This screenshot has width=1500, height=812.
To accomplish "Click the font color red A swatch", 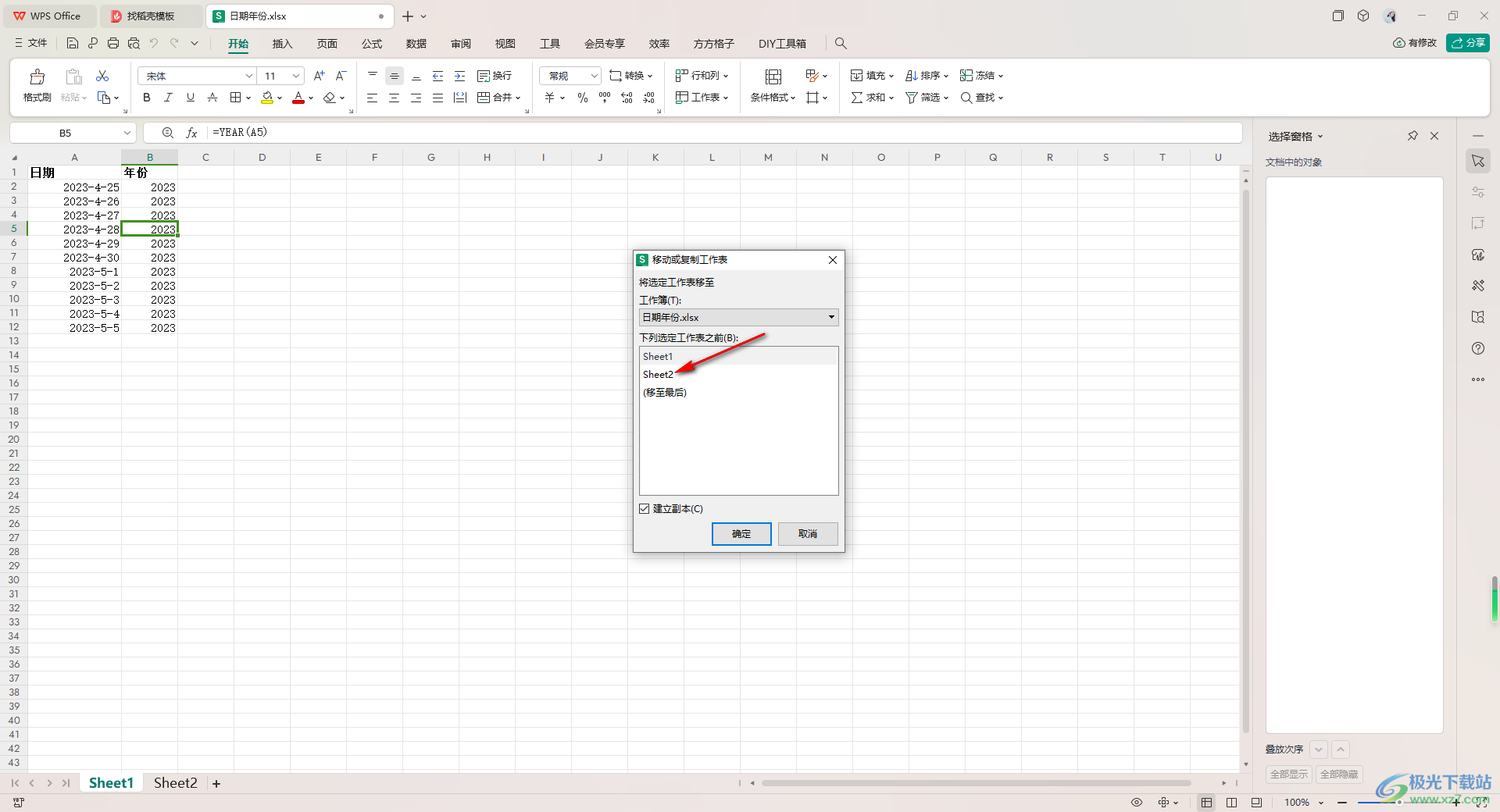I will pyautogui.click(x=298, y=98).
